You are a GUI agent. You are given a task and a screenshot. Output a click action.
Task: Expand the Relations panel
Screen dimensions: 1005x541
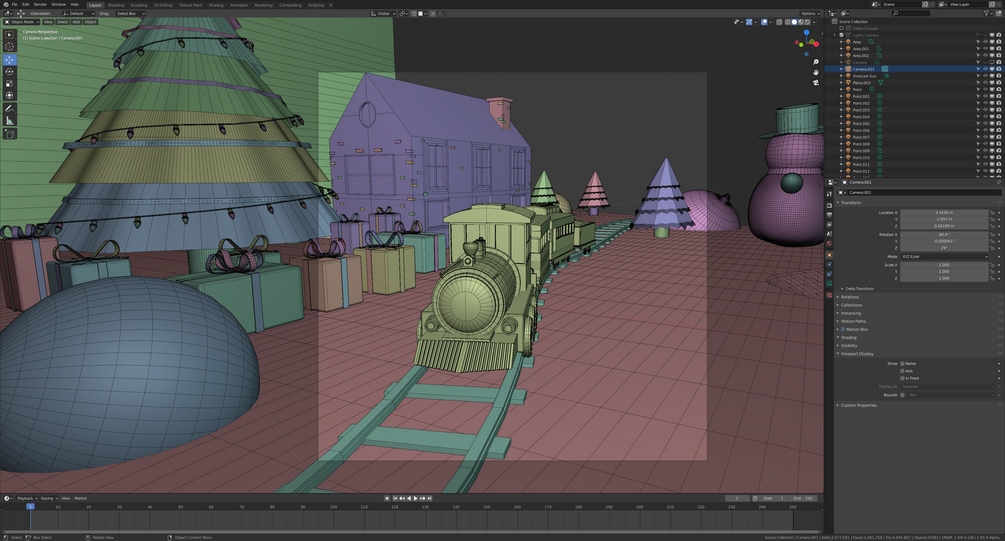[849, 297]
